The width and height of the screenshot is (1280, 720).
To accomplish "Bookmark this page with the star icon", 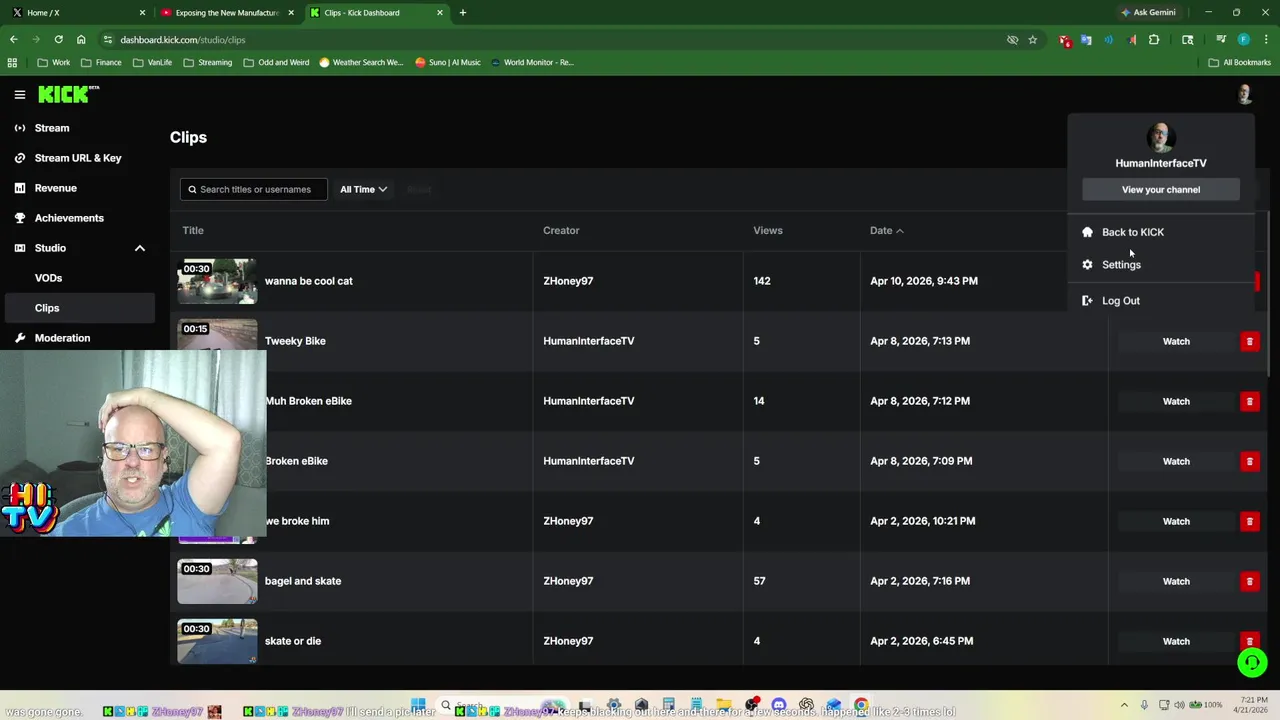I will pyautogui.click(x=1032, y=40).
